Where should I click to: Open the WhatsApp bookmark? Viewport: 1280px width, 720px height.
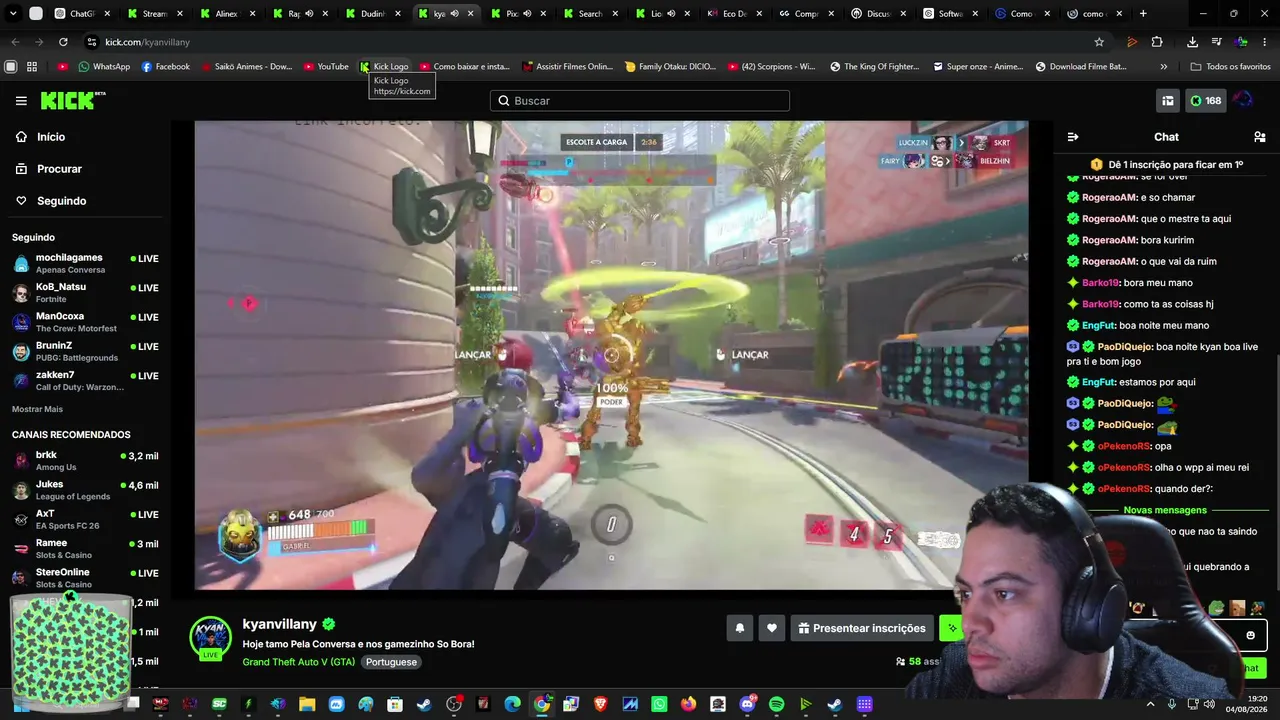(104, 67)
